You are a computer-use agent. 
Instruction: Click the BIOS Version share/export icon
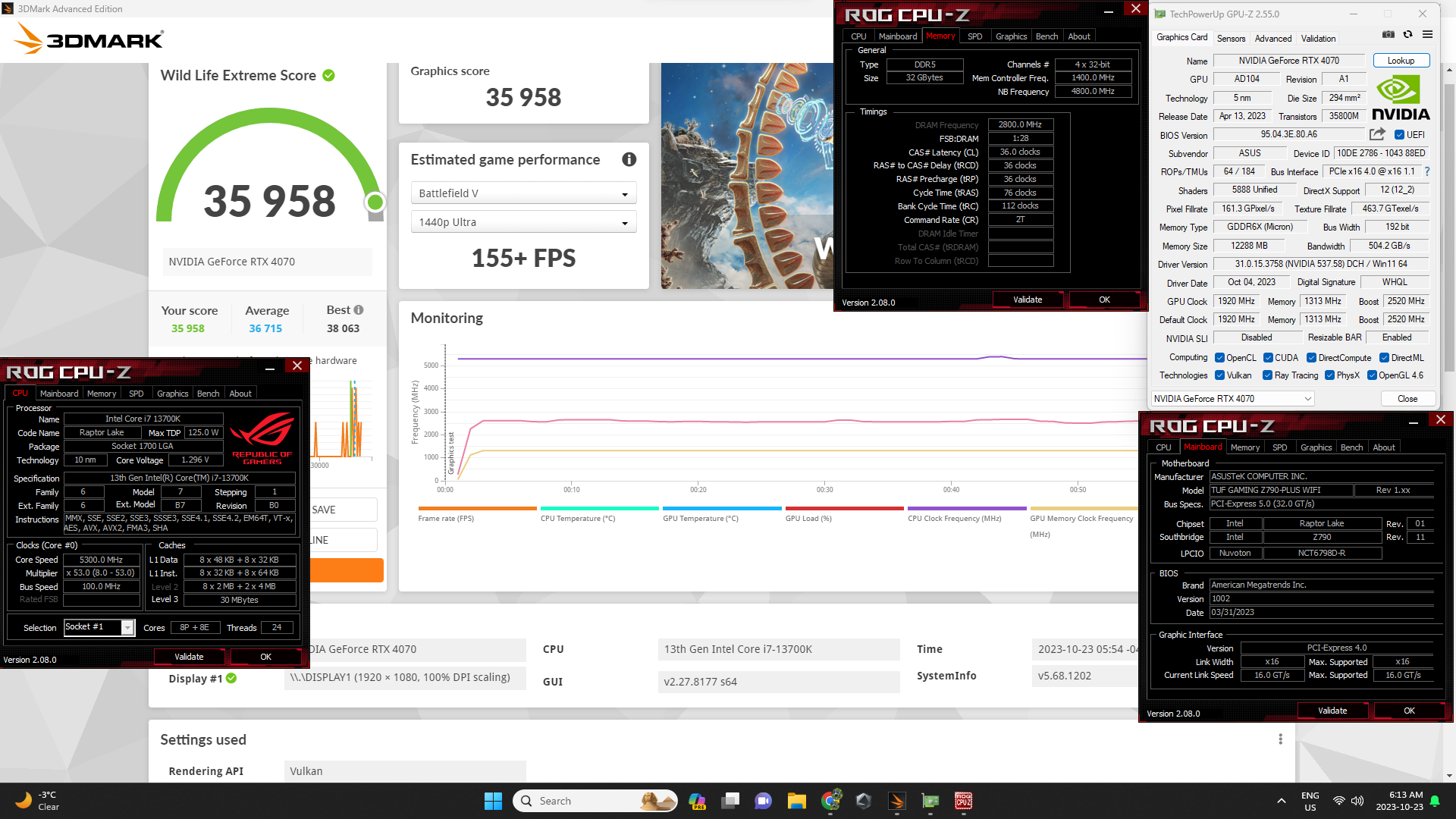coord(1377,134)
